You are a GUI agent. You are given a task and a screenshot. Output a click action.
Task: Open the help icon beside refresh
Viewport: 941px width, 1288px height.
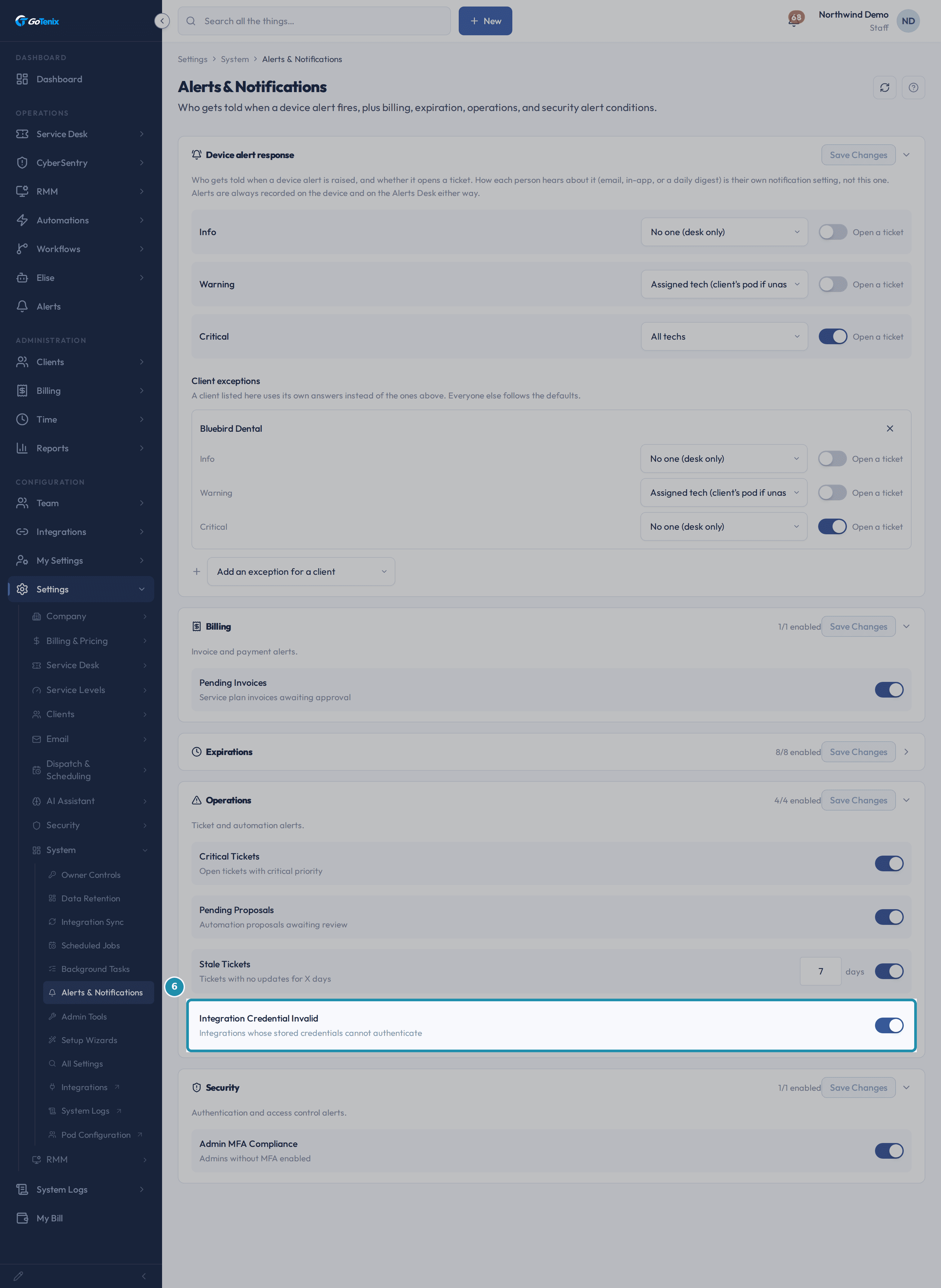click(x=913, y=88)
